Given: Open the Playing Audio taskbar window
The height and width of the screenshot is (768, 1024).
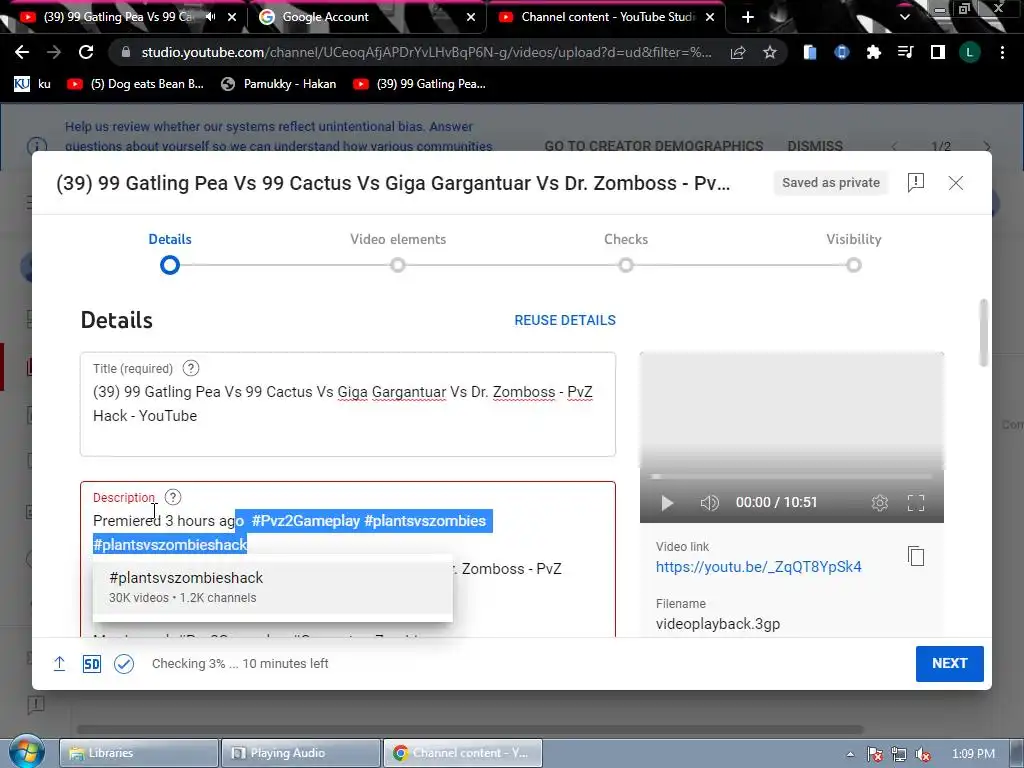Looking at the screenshot, I should coord(300,753).
